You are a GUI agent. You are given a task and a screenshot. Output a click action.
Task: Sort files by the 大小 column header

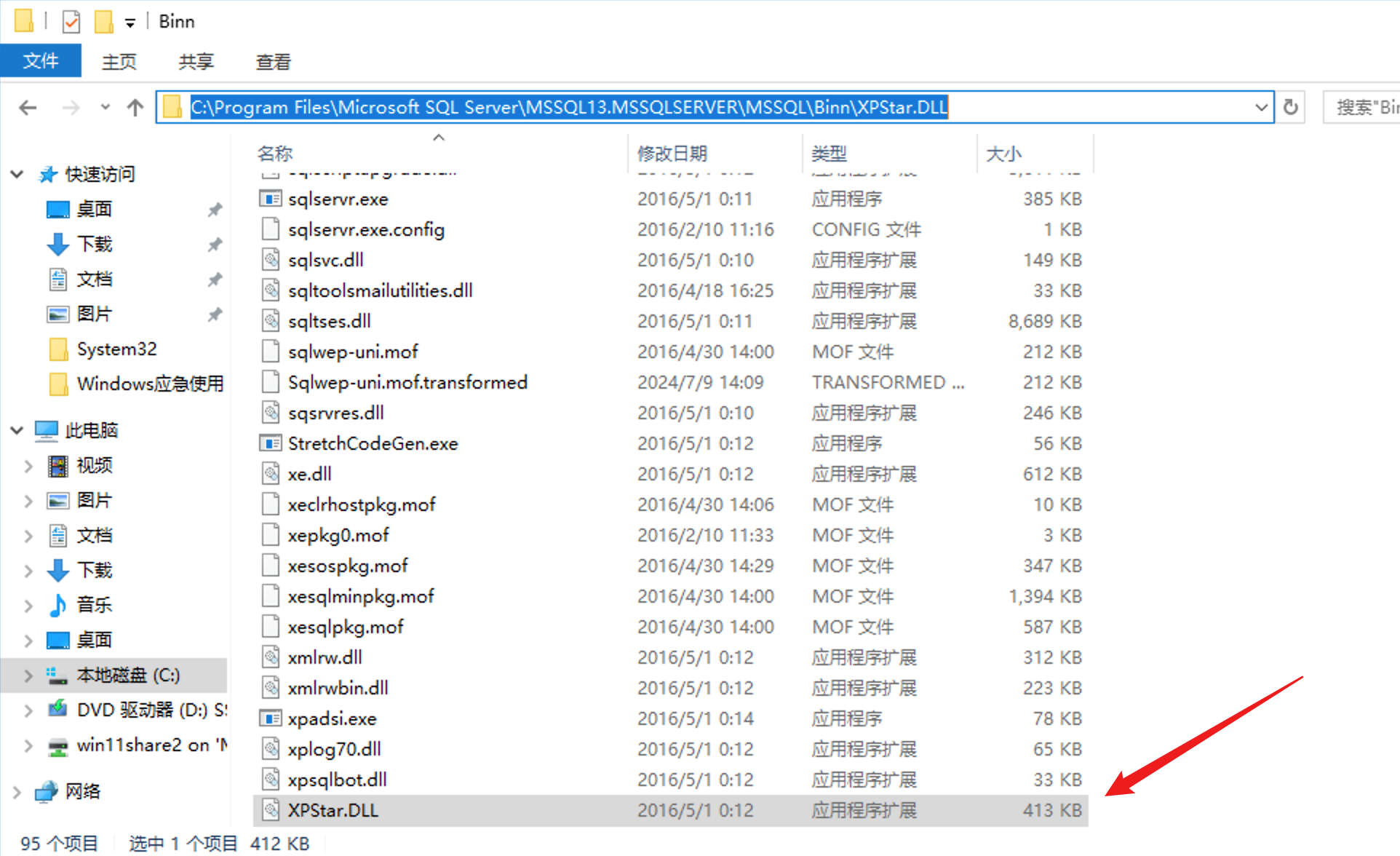coord(1004,154)
